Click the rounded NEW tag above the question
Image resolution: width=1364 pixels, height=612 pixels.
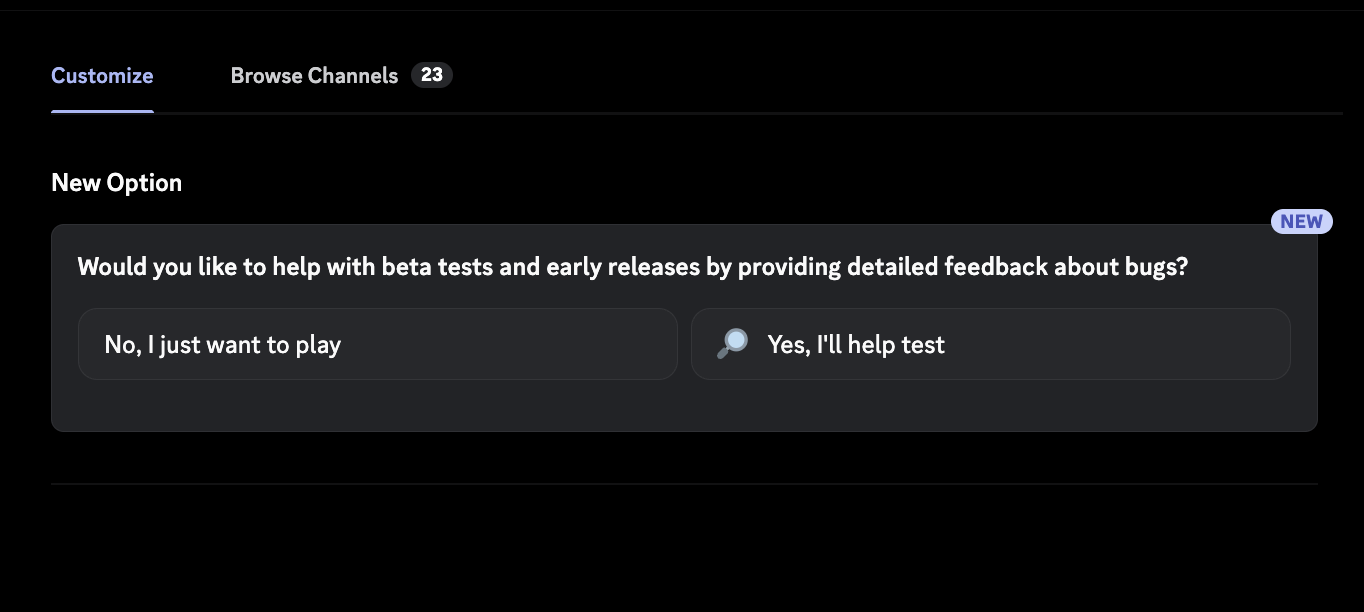(x=1301, y=221)
